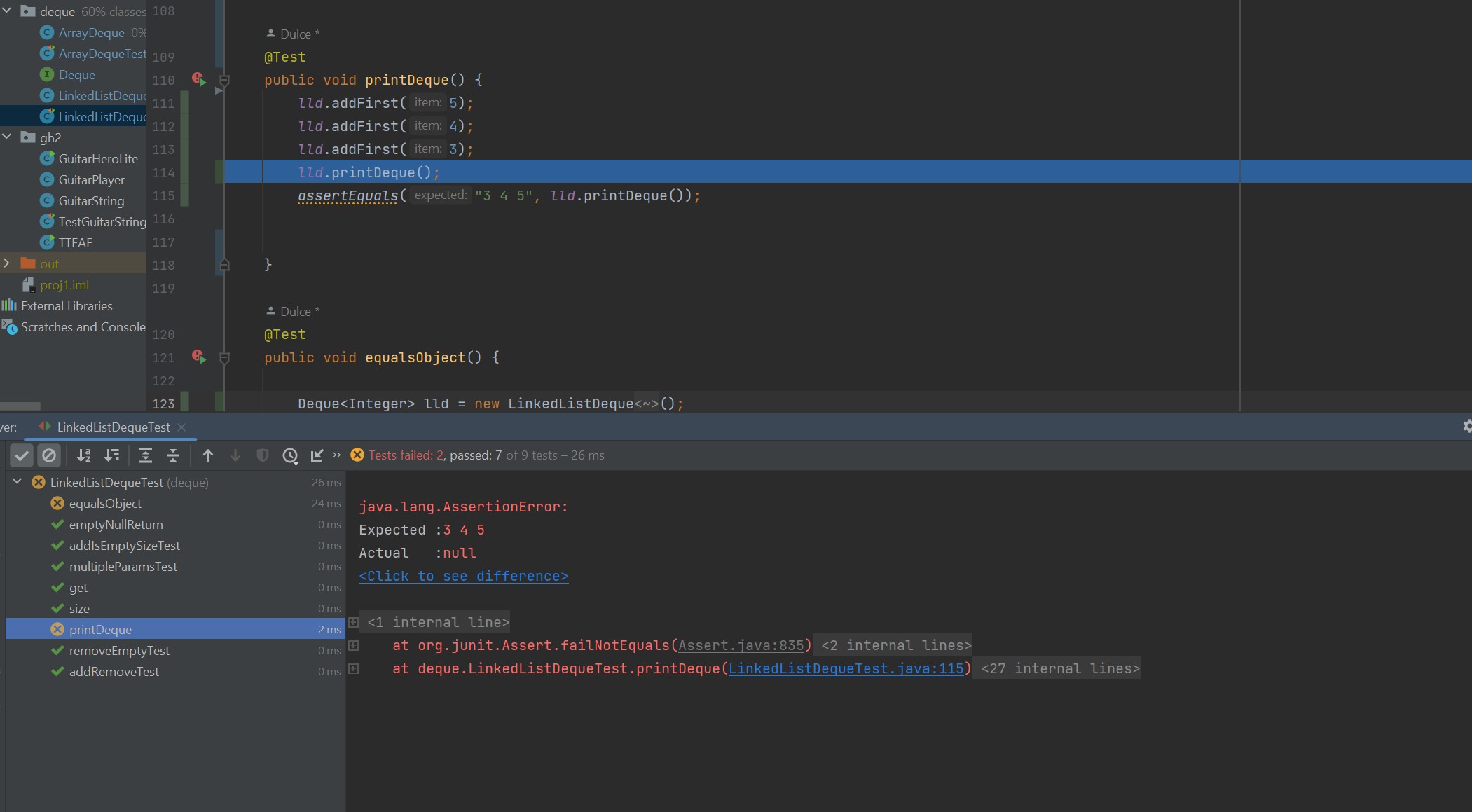
Task: Sort tests by duration
Action: [111, 455]
